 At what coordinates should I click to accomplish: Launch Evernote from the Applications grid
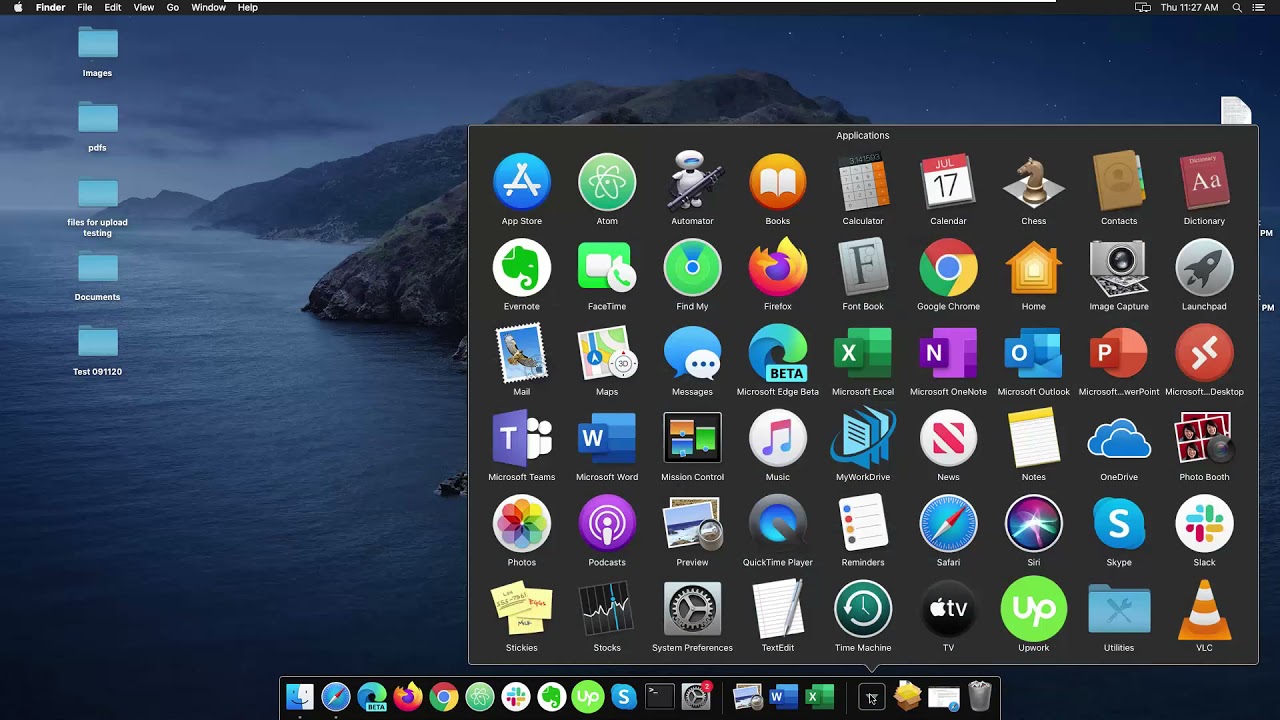coord(522,268)
